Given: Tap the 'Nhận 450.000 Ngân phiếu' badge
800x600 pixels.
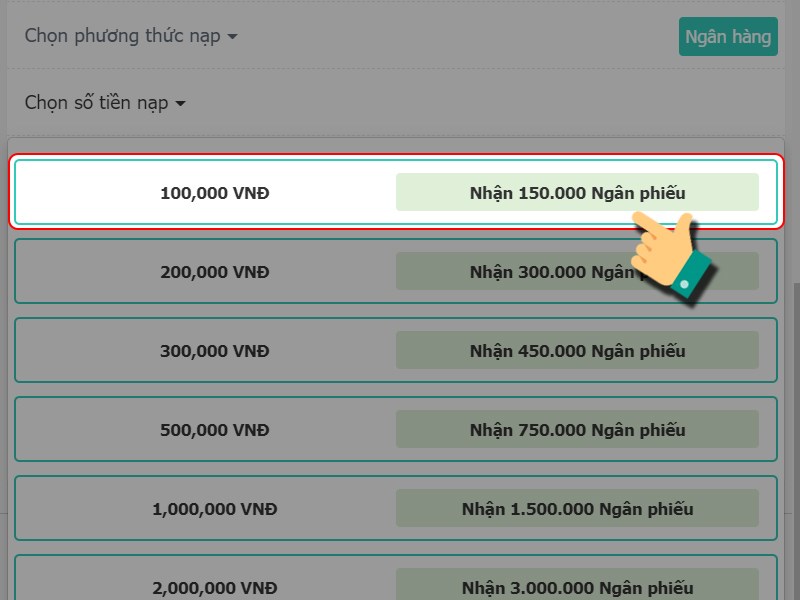Looking at the screenshot, I should (577, 350).
